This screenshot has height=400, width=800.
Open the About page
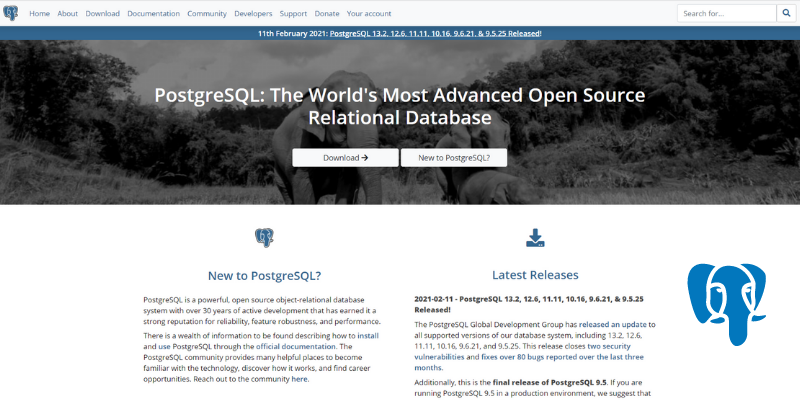tap(67, 14)
